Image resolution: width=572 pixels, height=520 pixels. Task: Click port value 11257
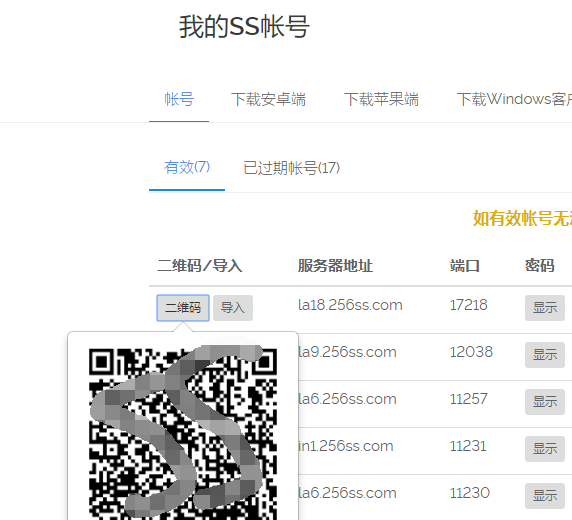(x=468, y=399)
